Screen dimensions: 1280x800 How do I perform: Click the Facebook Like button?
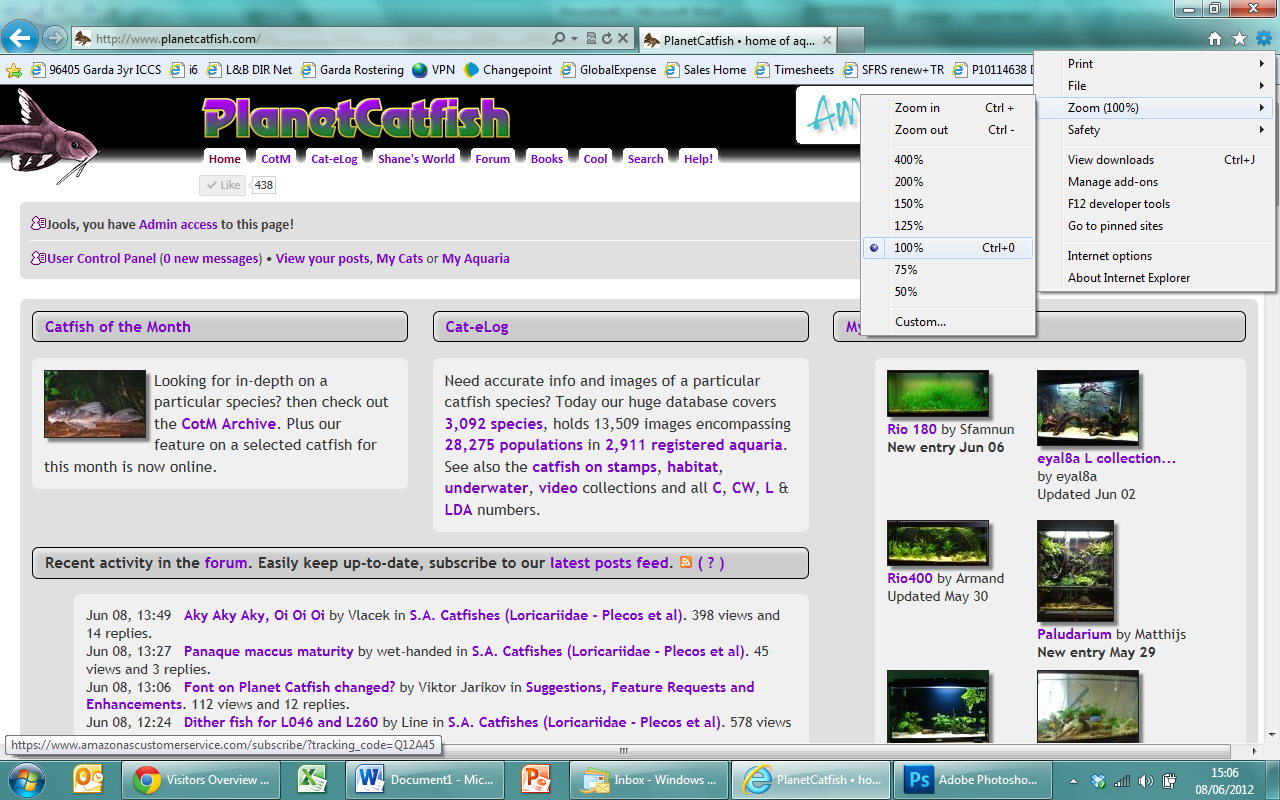pos(223,185)
